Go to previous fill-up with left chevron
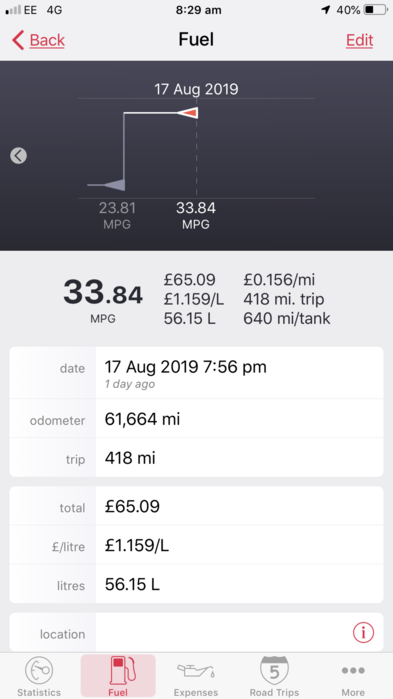This screenshot has height=699, width=393. (x=18, y=156)
